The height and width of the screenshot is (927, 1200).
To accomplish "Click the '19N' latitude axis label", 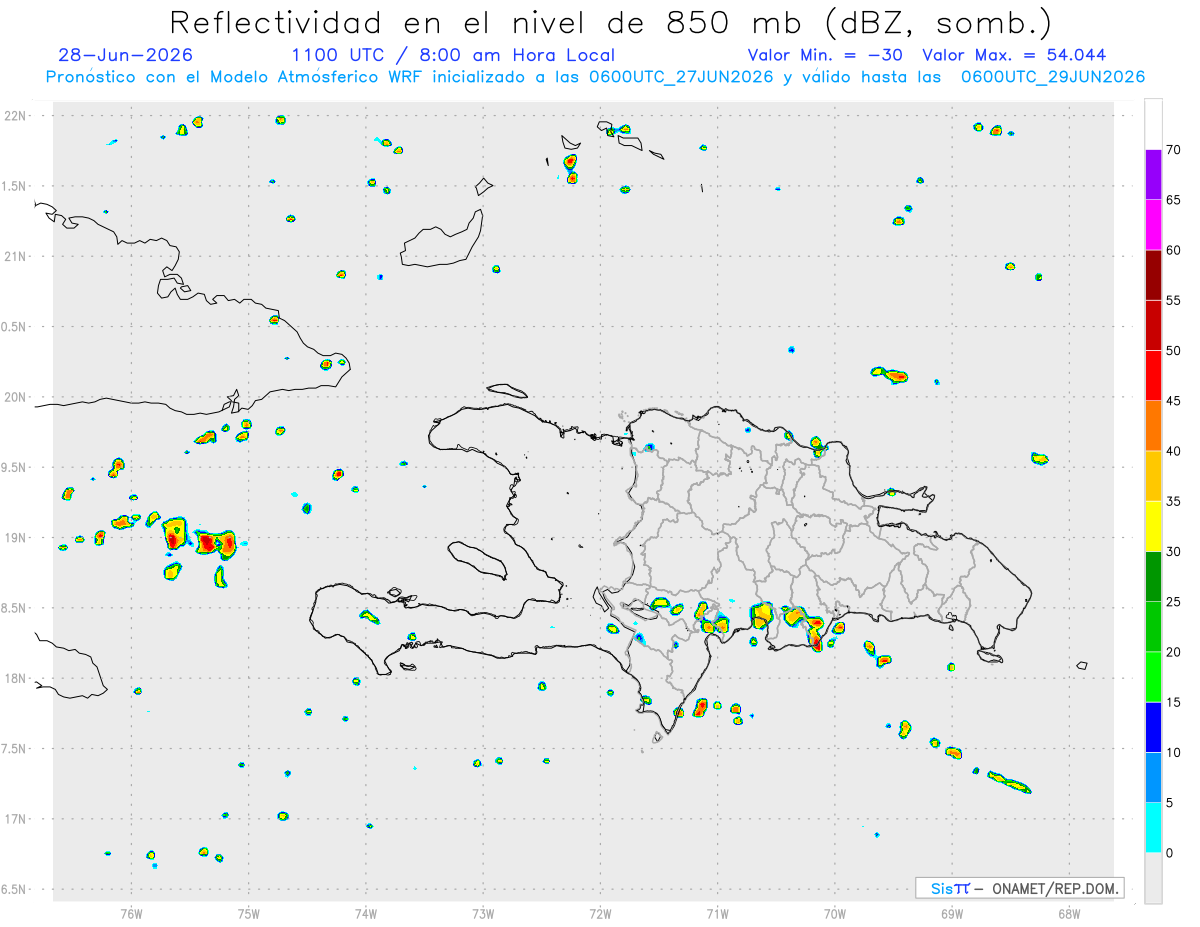I will (x=17, y=538).
